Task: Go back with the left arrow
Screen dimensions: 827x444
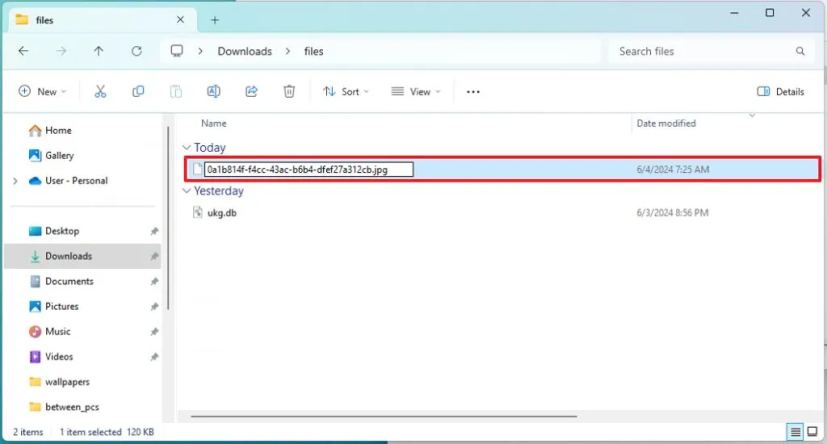Action: click(23, 51)
